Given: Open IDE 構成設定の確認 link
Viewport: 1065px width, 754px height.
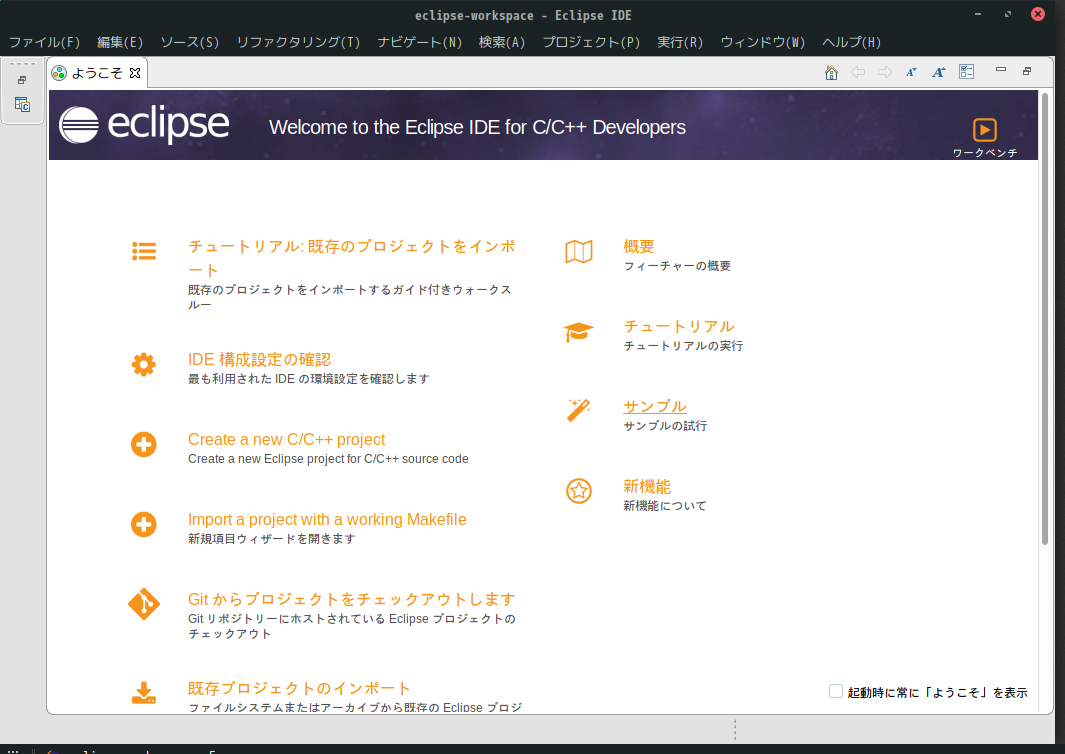Looking at the screenshot, I should 259,359.
